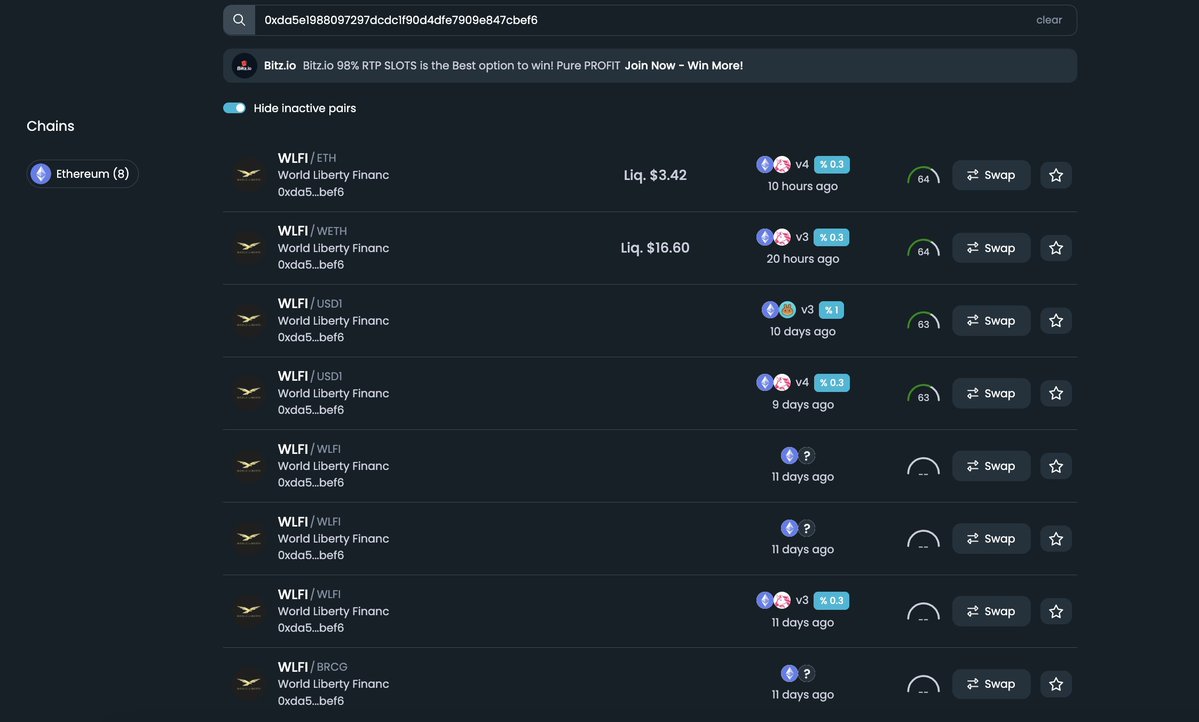This screenshot has height=722, width=1199.
Task: Click the v4 label in the WLFI/ETH row
Action: pos(802,164)
